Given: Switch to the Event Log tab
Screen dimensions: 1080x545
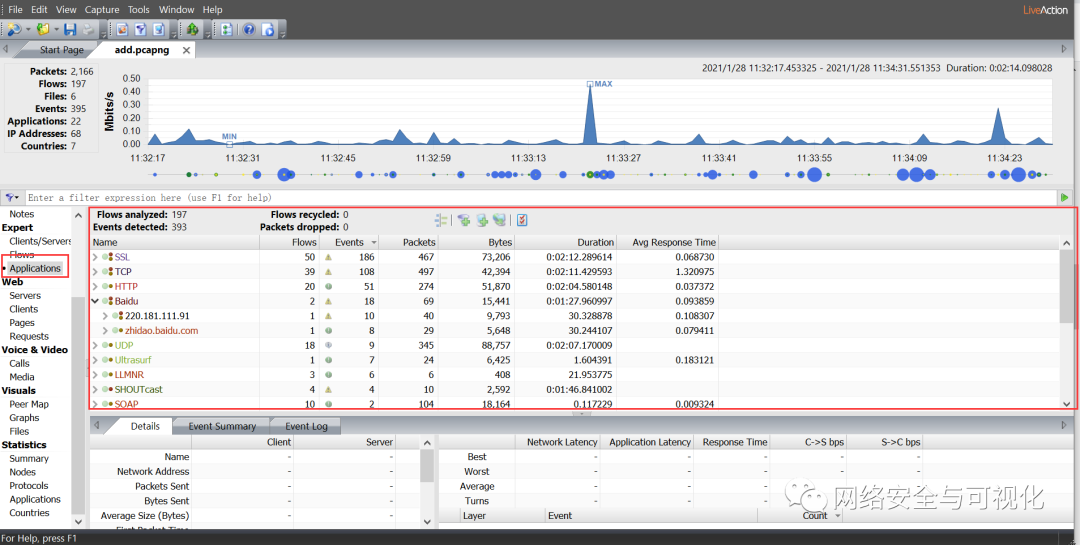Looking at the screenshot, I should pyautogui.click(x=307, y=426).
